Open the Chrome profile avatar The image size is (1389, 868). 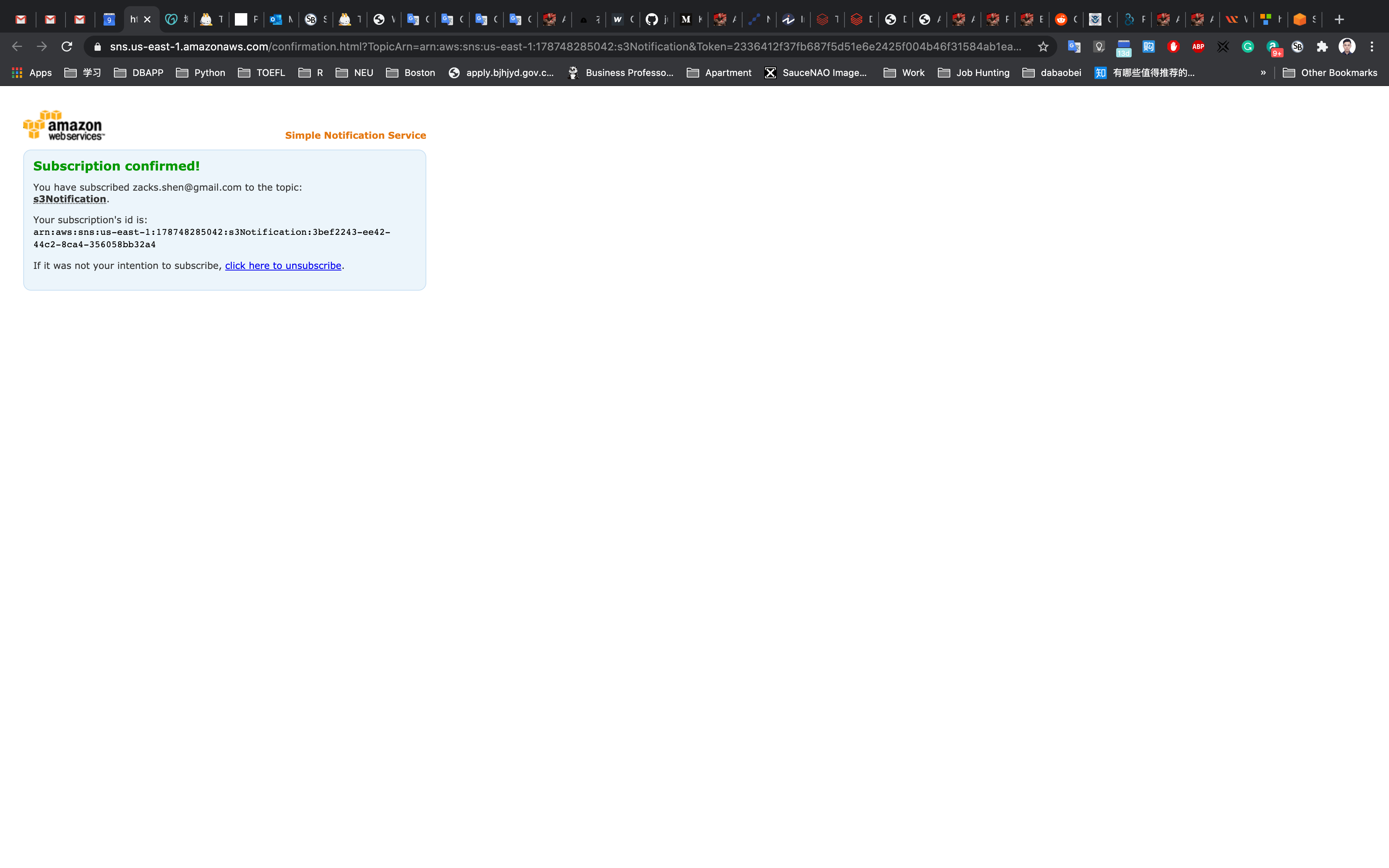(x=1346, y=46)
